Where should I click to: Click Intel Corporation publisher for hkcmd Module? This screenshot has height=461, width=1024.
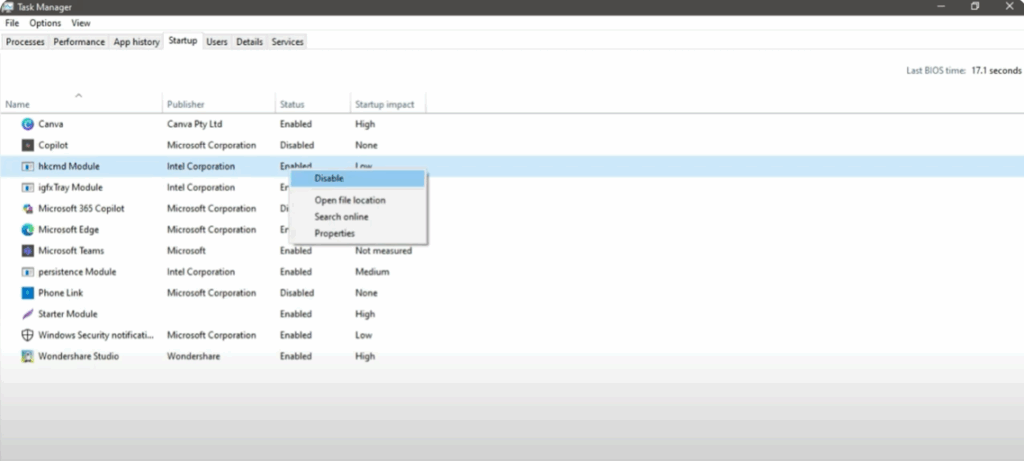(x=201, y=167)
